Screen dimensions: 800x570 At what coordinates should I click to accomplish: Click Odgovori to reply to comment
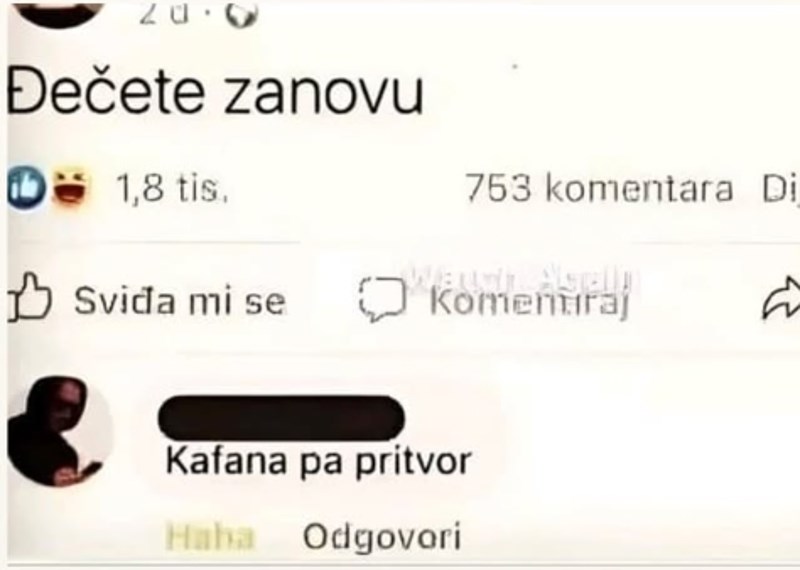(382, 538)
